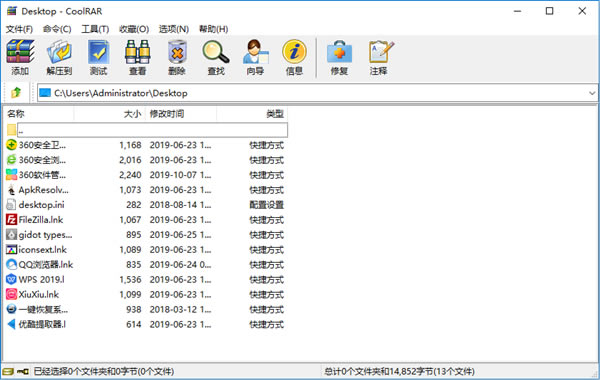Select the 360安全浏... browser icon
Screen dimensions: 600x380
[x=11, y=160]
